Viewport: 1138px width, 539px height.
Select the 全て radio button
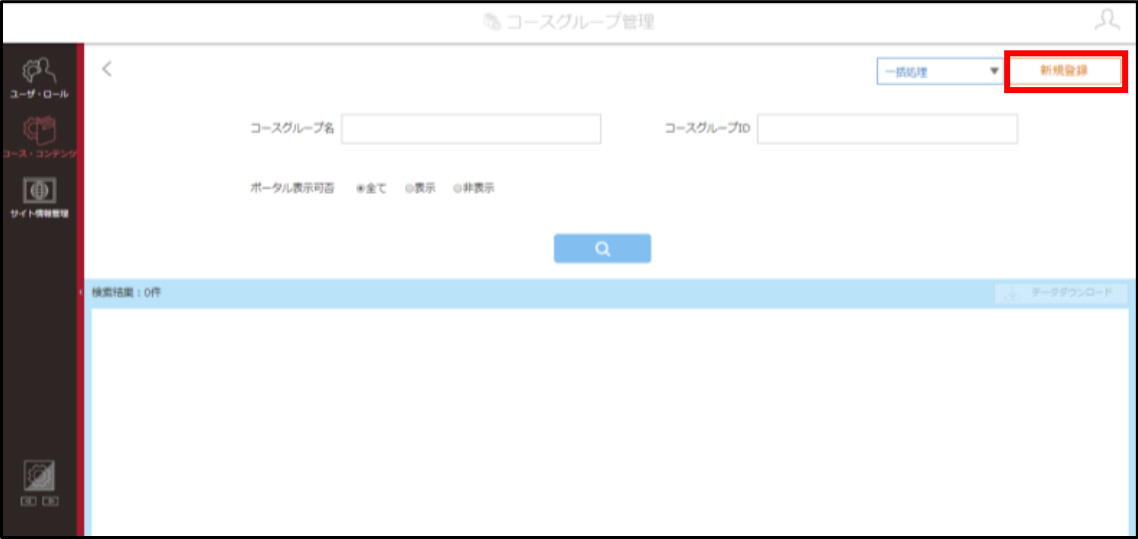pyautogui.click(x=360, y=188)
